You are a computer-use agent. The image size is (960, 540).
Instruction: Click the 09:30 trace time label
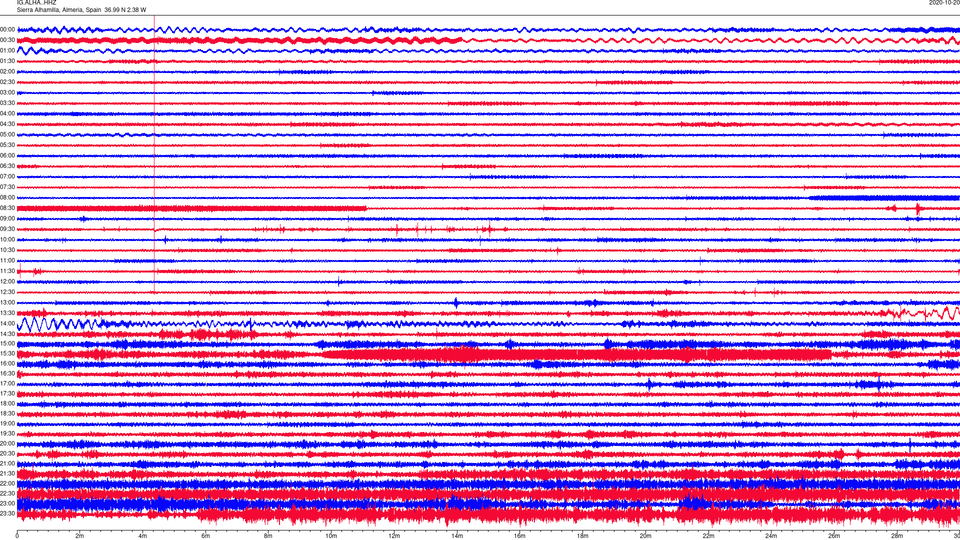click(8, 229)
